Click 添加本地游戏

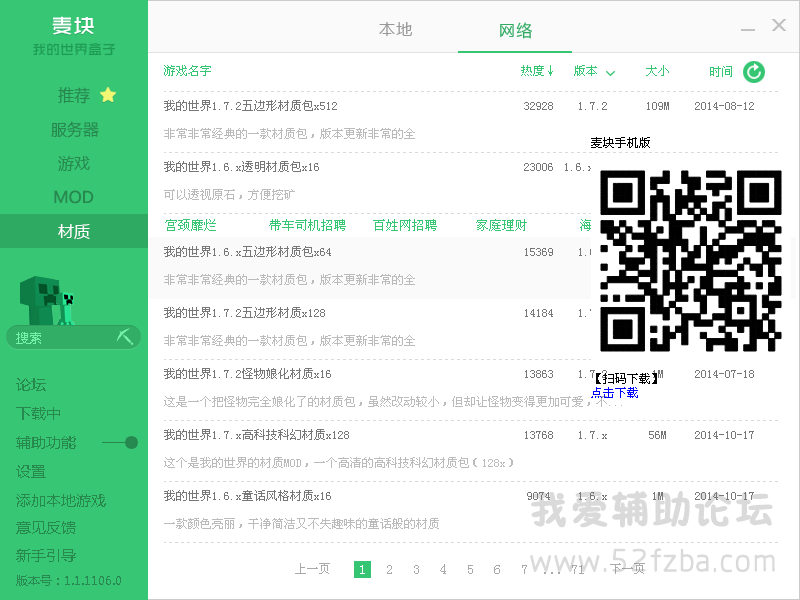[61, 500]
